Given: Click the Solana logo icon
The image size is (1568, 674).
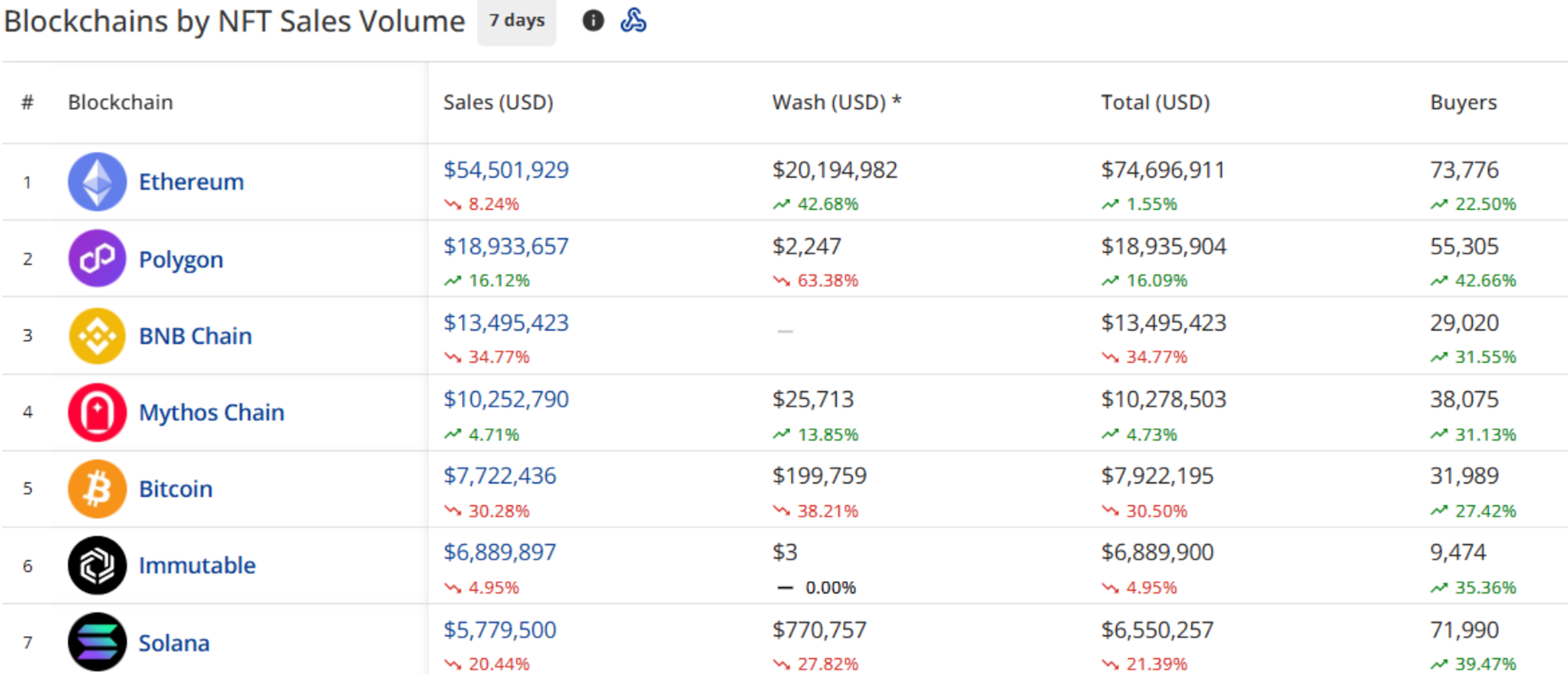Looking at the screenshot, I should pos(97,642).
